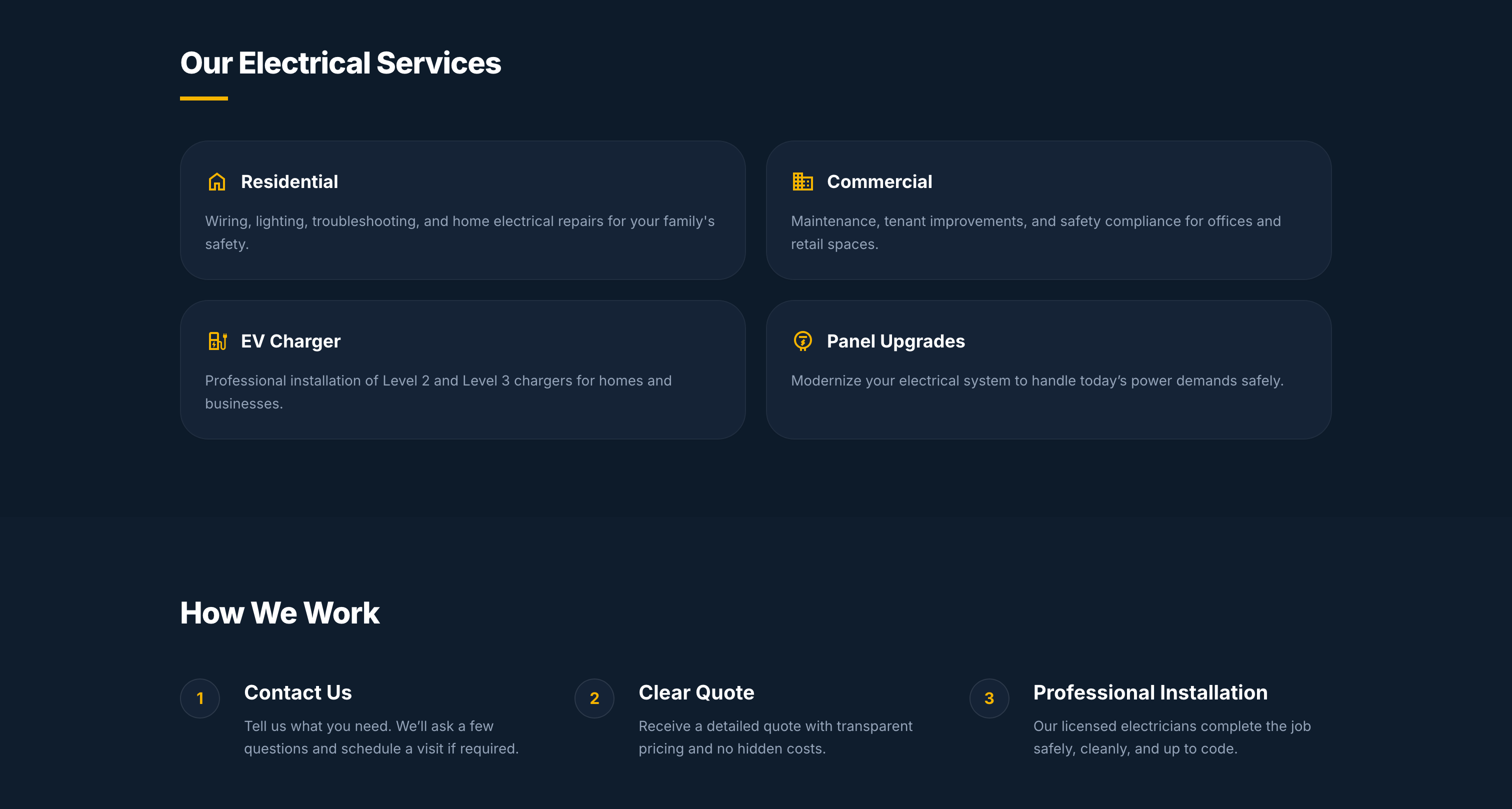Viewport: 1512px width, 809px height.
Task: Select the Contact Us step title
Action: pyautogui.click(x=297, y=693)
